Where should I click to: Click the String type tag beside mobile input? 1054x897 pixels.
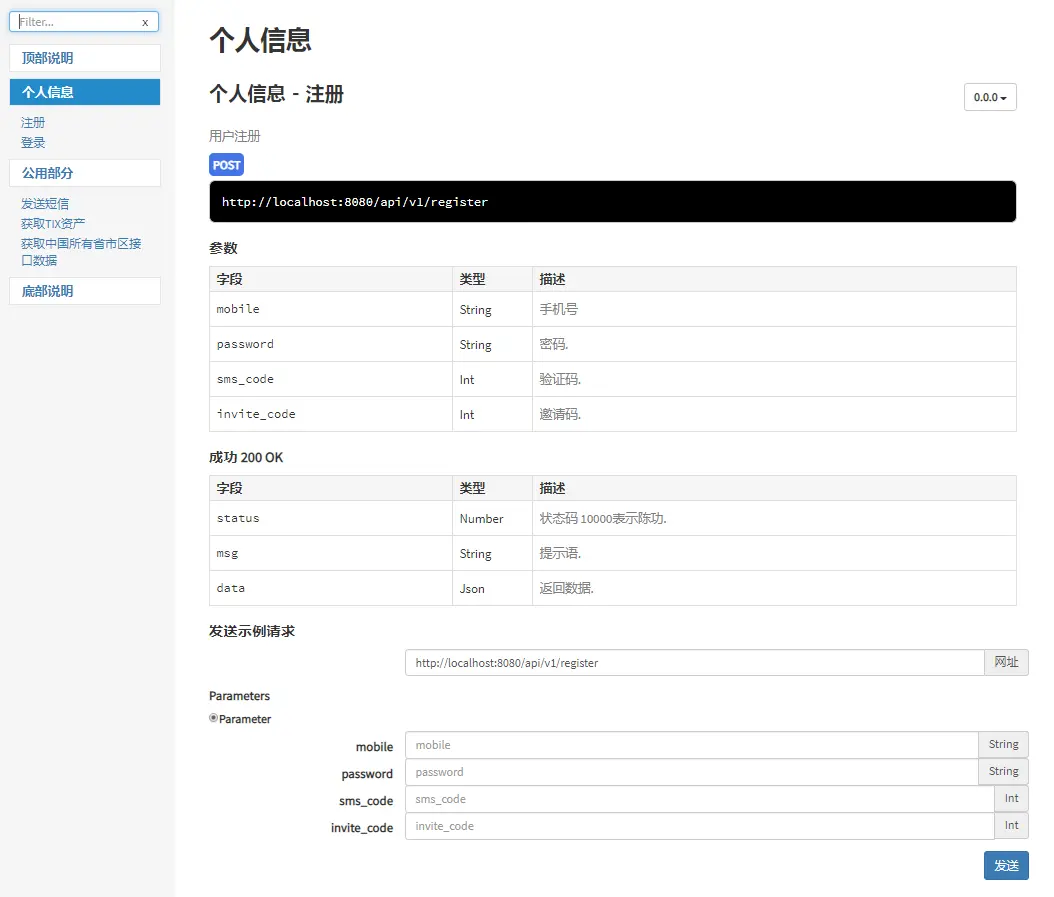pyautogui.click(x=1004, y=744)
